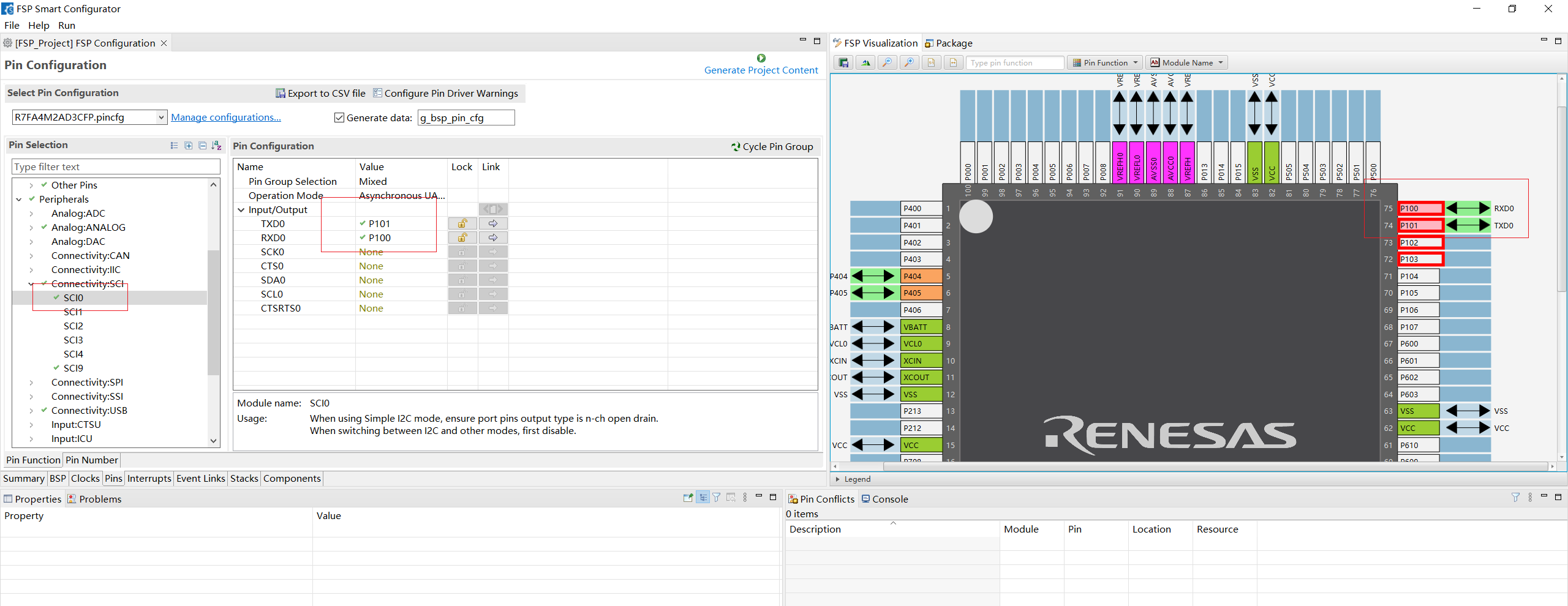Select the SCI9 tree item
1568x606 pixels.
(x=73, y=368)
